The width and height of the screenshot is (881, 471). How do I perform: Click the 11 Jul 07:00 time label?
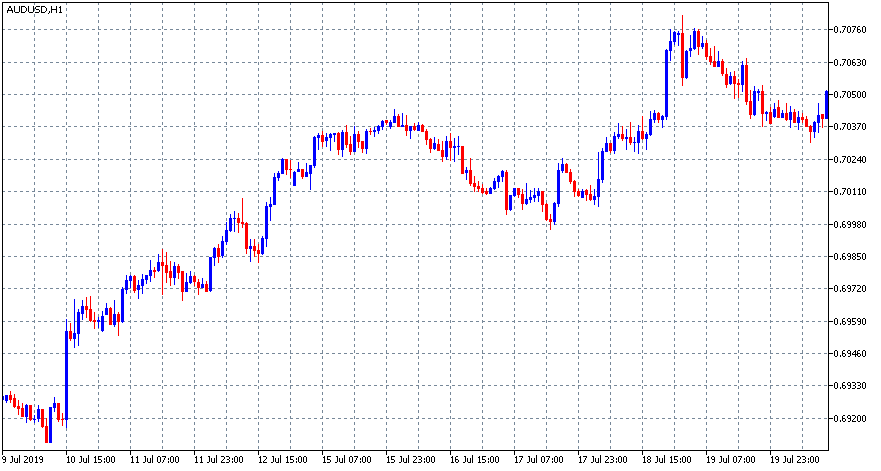pyautogui.click(x=155, y=460)
